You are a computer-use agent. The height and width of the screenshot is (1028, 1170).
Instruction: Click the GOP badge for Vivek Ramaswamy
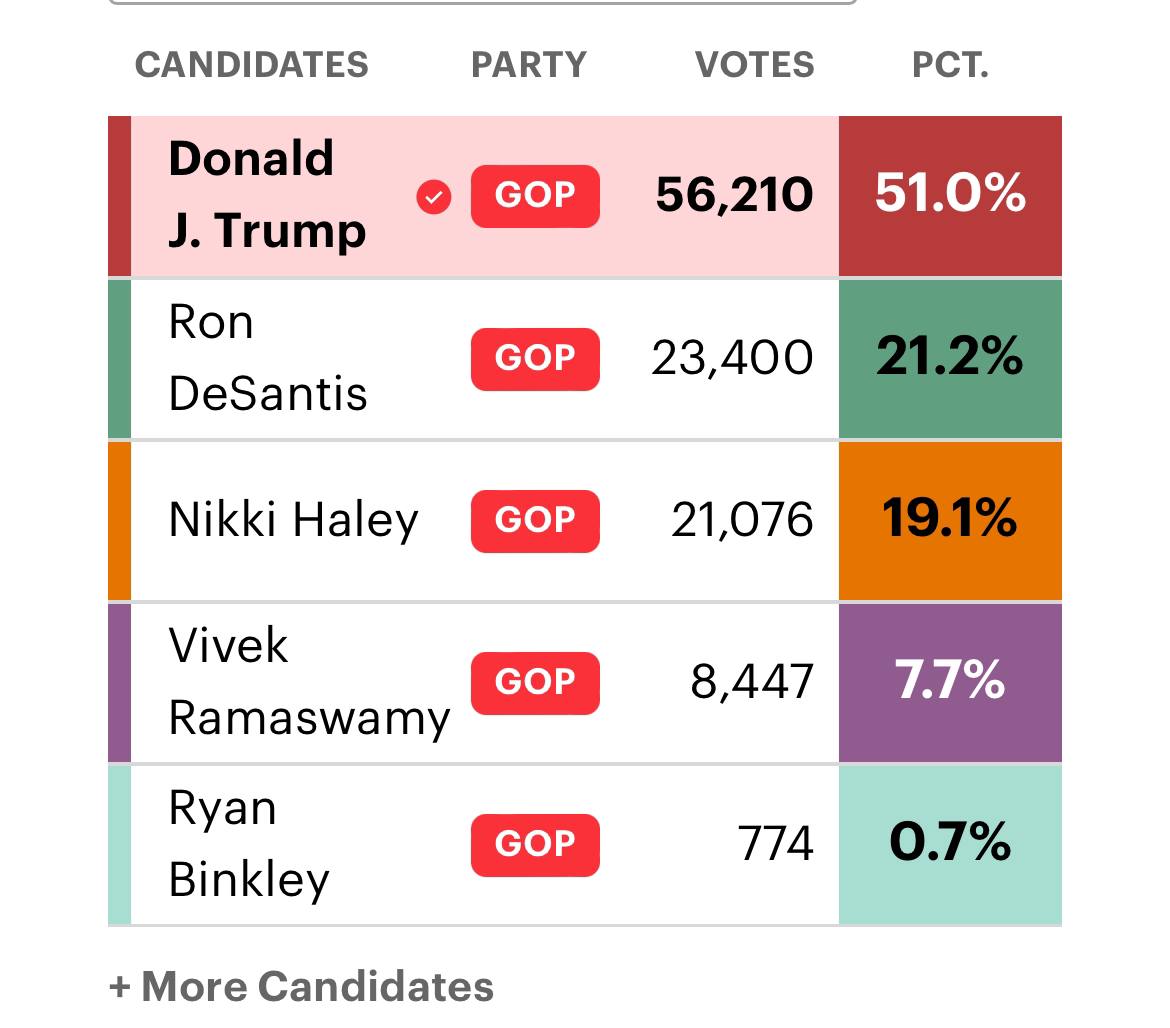pyautogui.click(x=535, y=683)
